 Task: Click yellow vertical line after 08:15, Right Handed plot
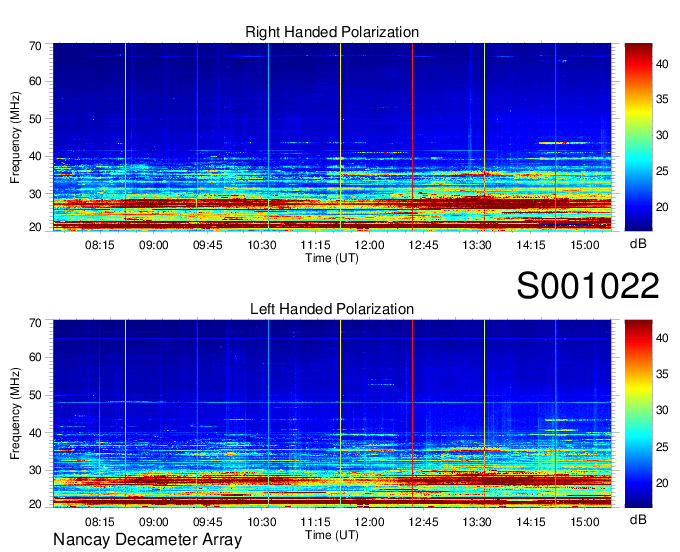pos(125,137)
